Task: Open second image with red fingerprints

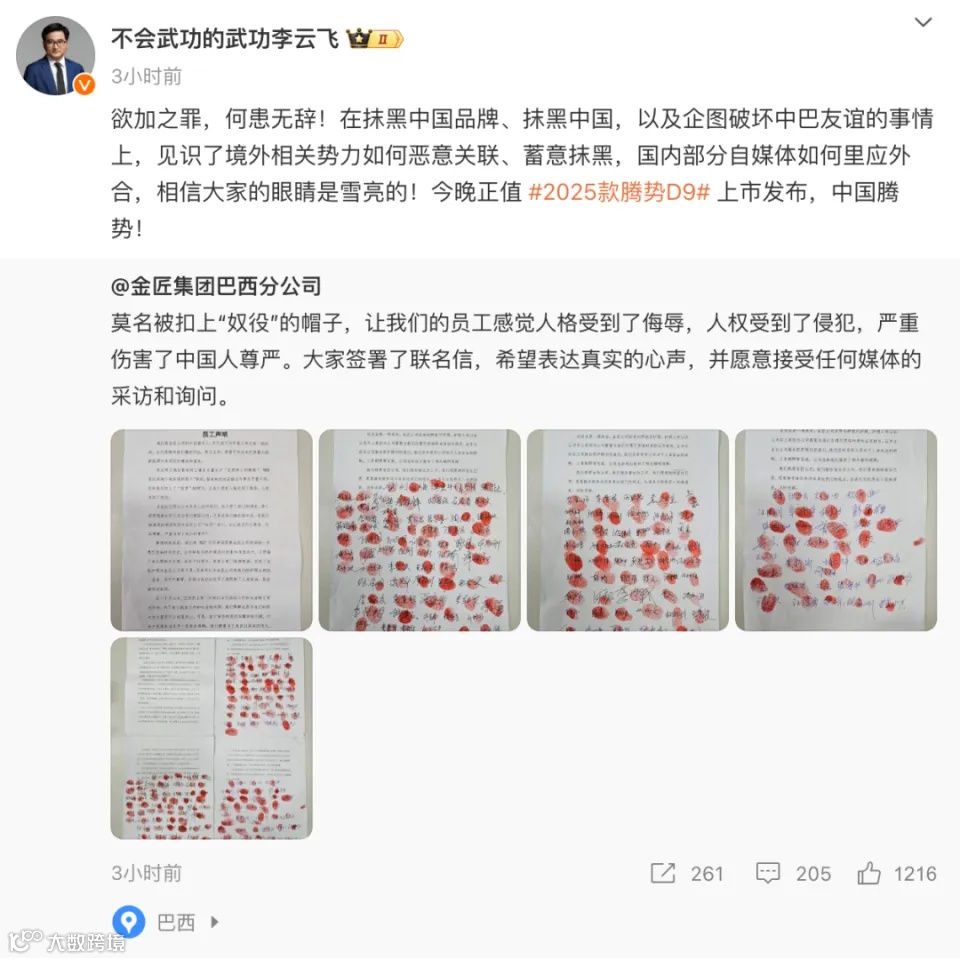Action: click(x=419, y=530)
